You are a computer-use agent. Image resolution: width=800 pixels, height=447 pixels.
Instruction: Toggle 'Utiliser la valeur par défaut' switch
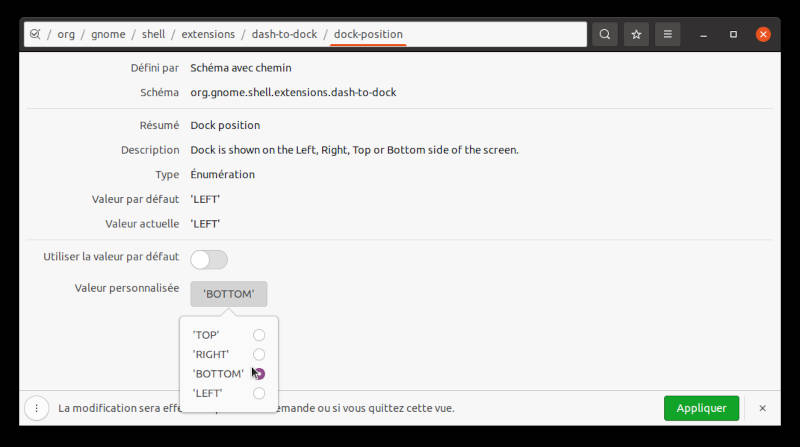(x=209, y=259)
